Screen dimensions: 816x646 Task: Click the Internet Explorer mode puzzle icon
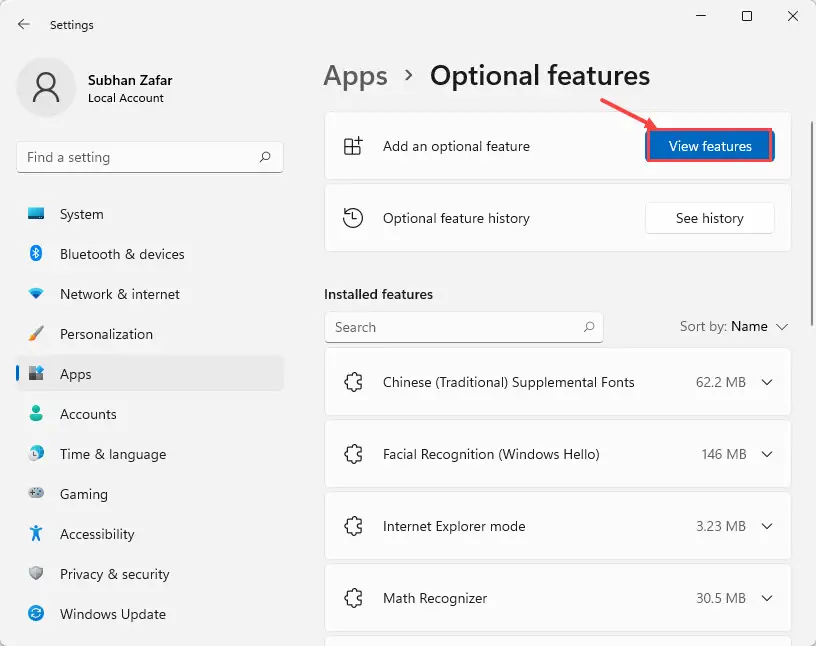pos(353,526)
